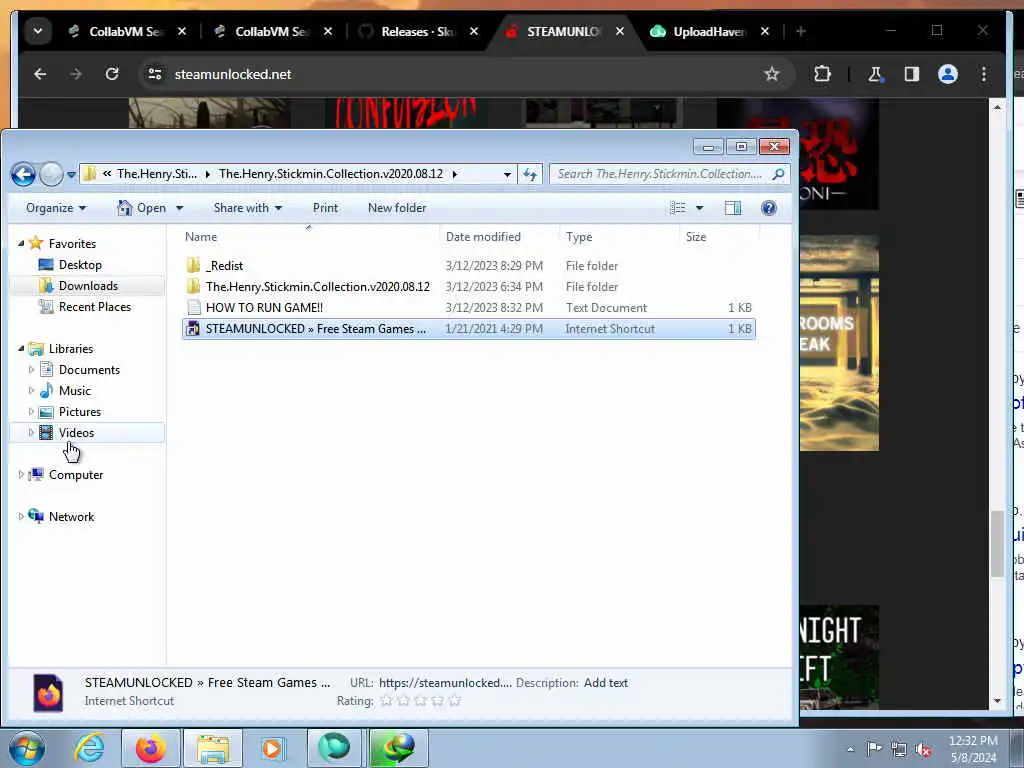
Task: Open the Chrome profile avatar
Action: coord(948,74)
